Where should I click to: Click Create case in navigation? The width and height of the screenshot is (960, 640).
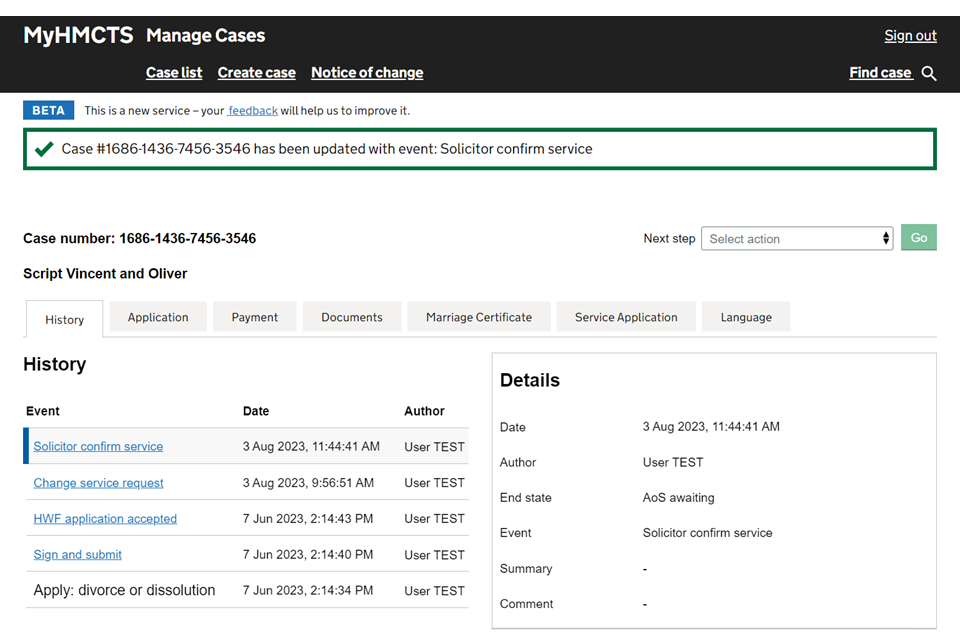257,72
